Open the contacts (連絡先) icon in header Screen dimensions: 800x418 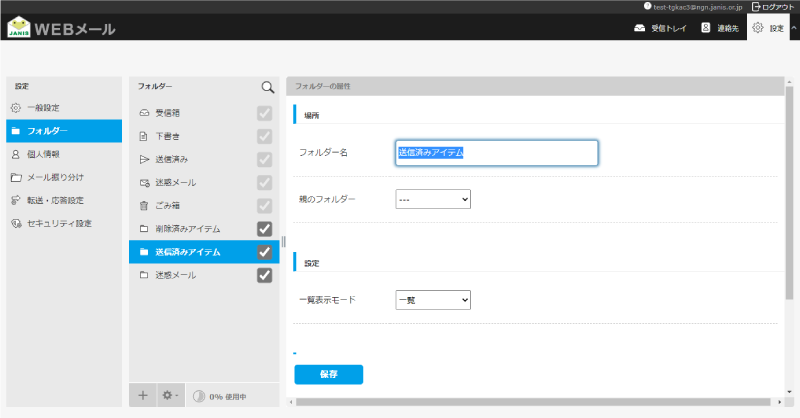706,28
